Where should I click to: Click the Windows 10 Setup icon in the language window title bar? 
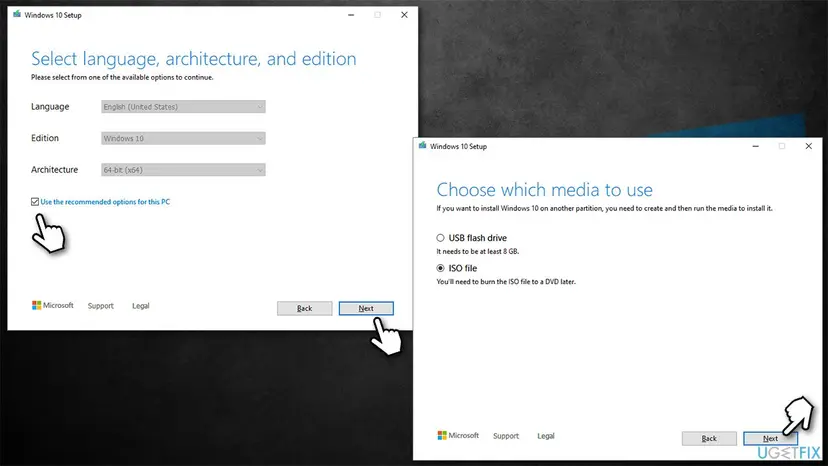click(17, 14)
